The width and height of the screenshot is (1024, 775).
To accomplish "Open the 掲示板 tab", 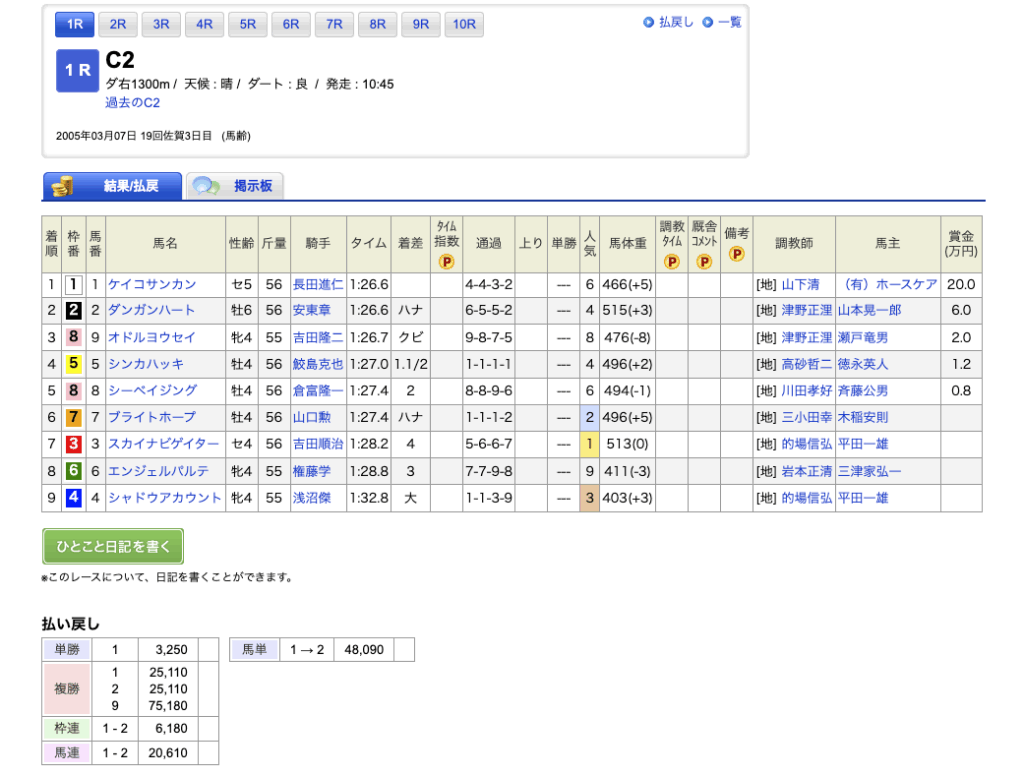I will coord(234,186).
